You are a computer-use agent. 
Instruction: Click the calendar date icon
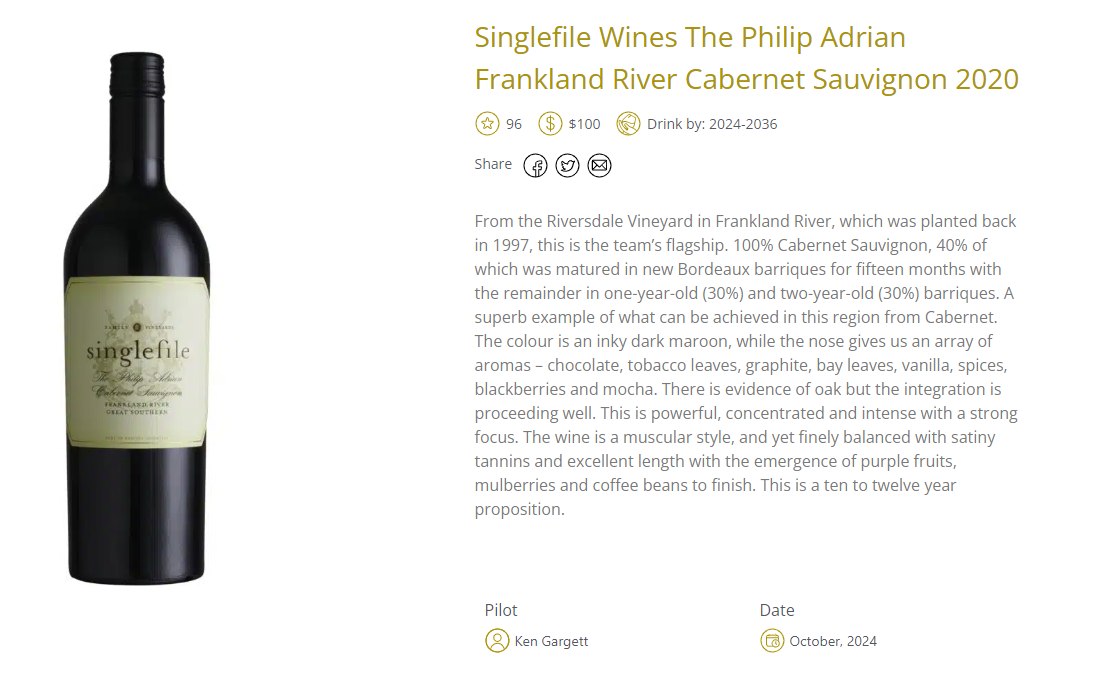click(x=772, y=641)
